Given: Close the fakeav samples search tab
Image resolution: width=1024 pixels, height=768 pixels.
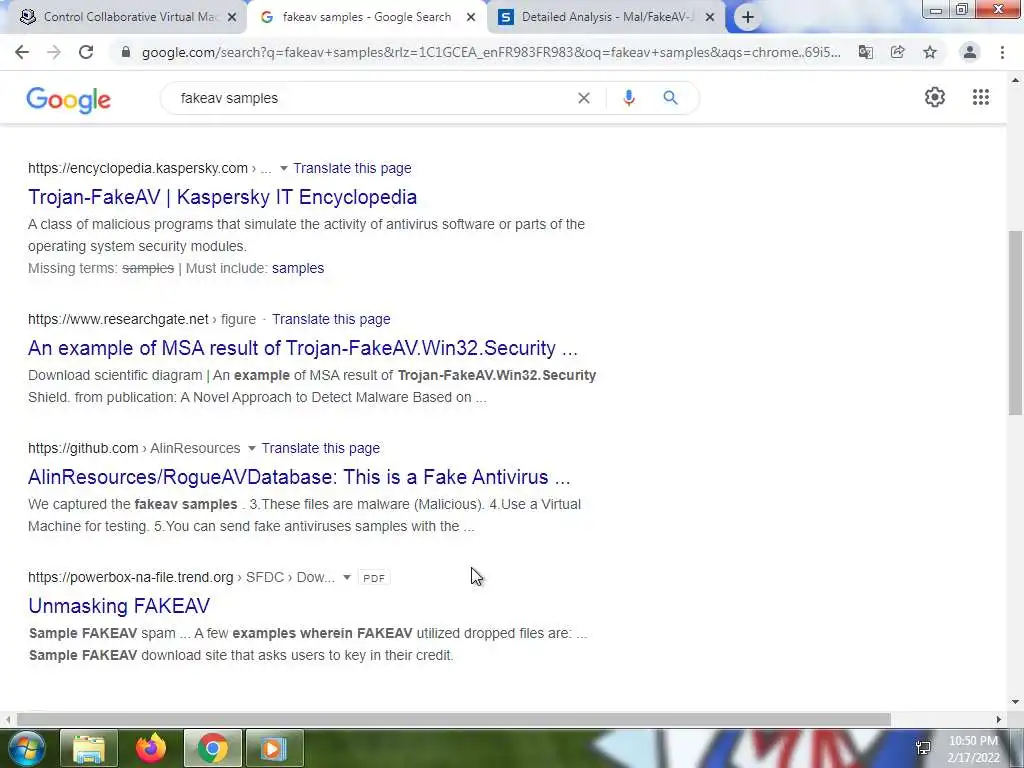Looking at the screenshot, I should click(x=471, y=18).
